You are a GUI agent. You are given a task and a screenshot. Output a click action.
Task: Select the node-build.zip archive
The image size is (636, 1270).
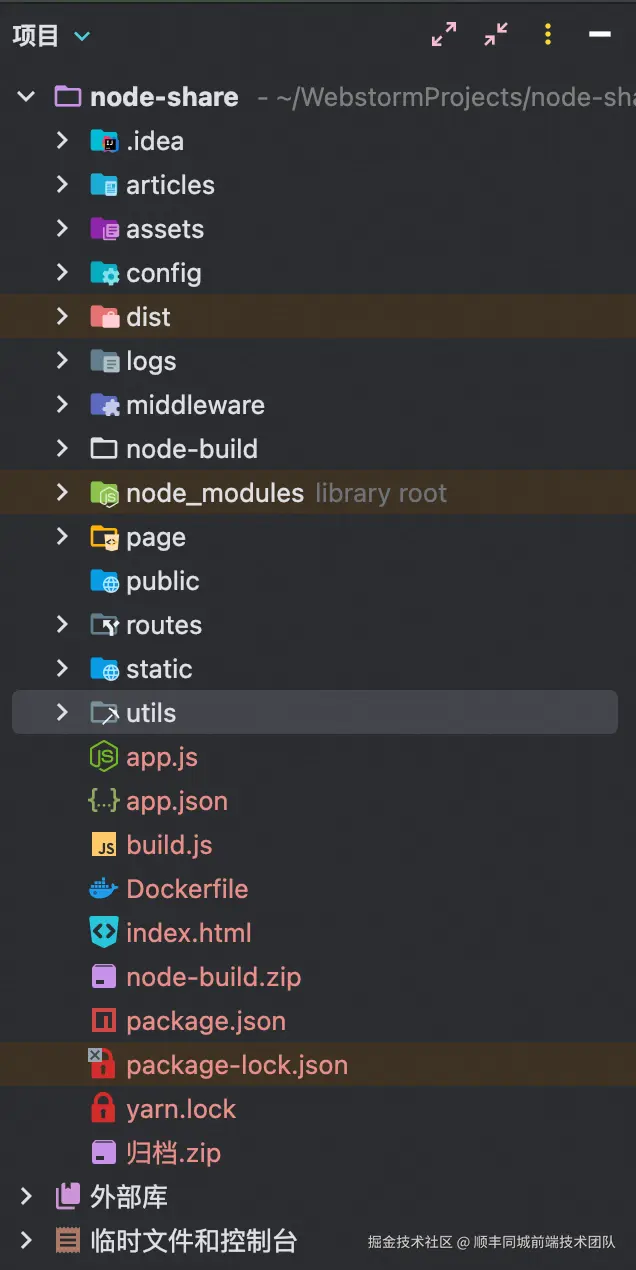click(213, 977)
